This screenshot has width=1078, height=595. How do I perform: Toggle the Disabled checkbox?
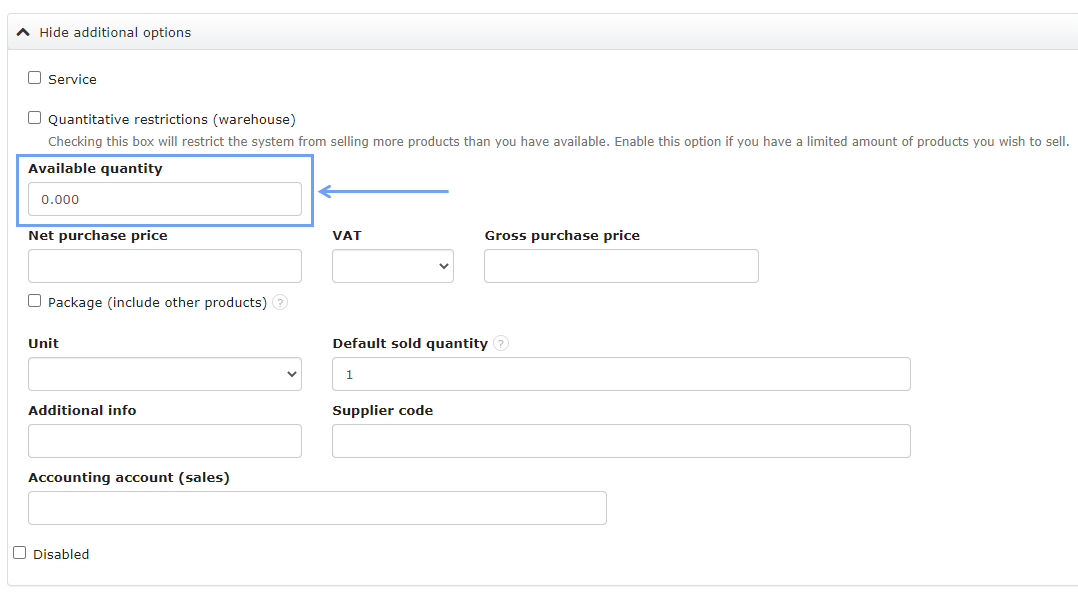pyautogui.click(x=20, y=553)
